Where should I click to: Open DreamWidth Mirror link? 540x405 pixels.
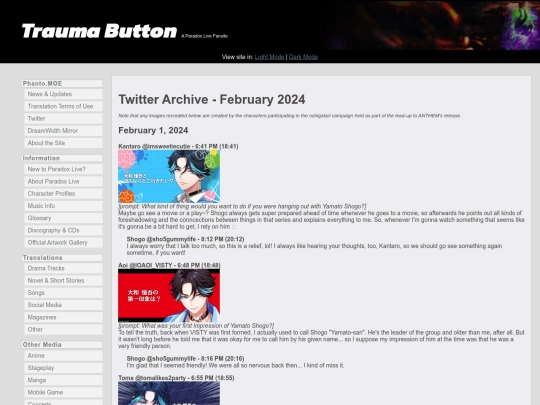63,131
